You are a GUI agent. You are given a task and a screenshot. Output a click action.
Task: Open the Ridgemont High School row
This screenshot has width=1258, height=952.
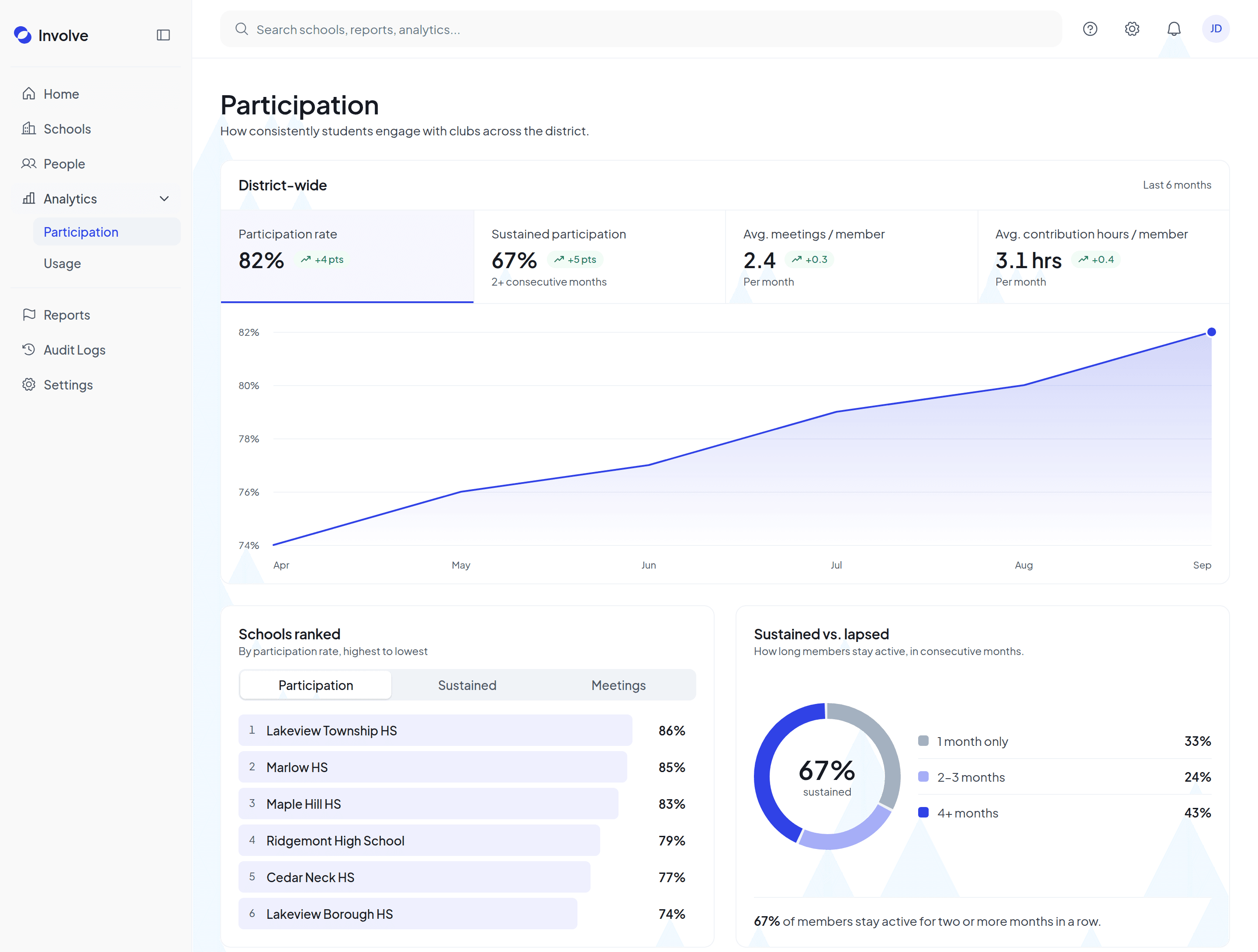pos(467,841)
